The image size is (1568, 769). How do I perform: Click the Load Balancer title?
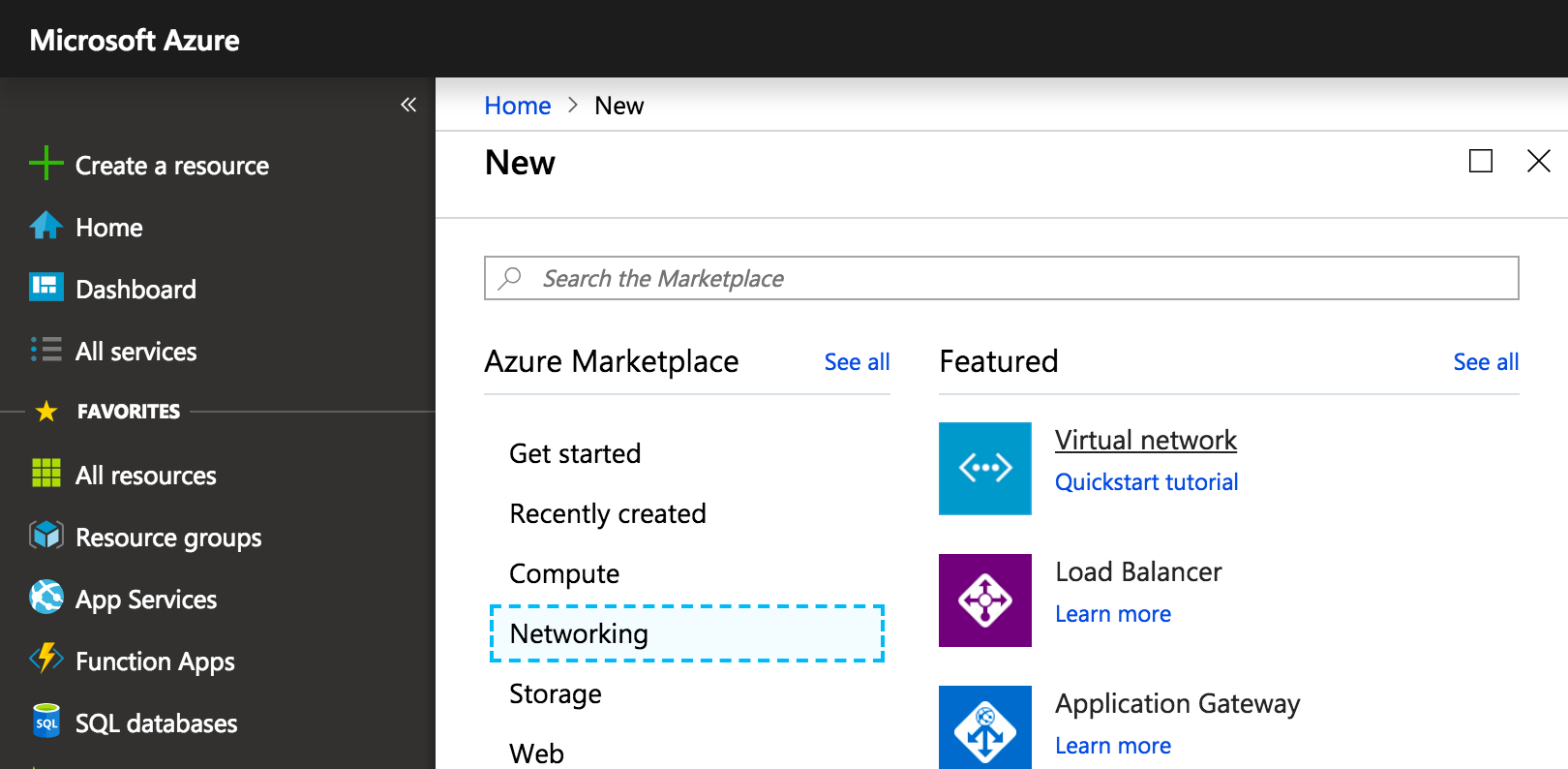click(1138, 571)
